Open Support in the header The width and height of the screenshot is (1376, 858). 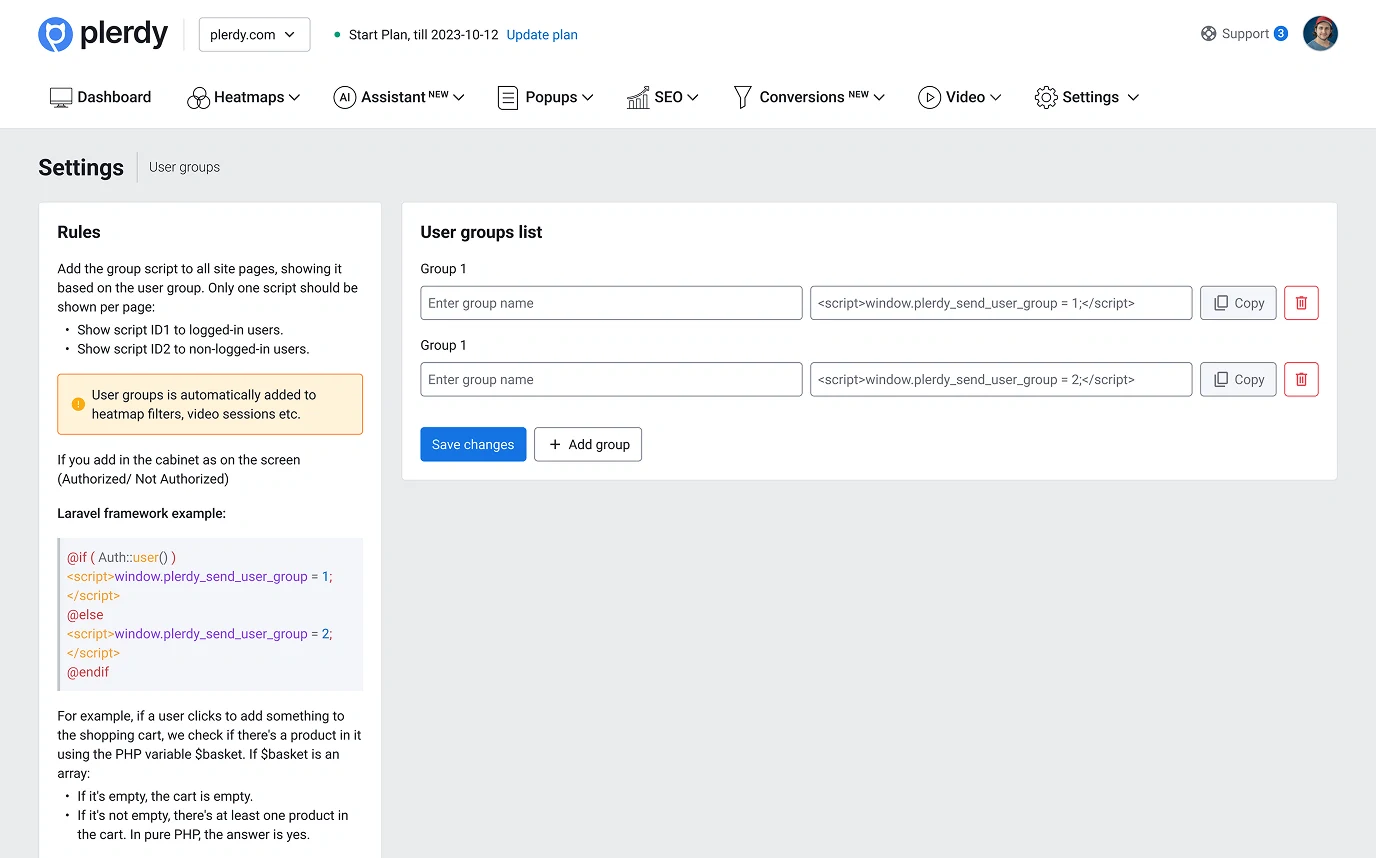(x=1235, y=34)
